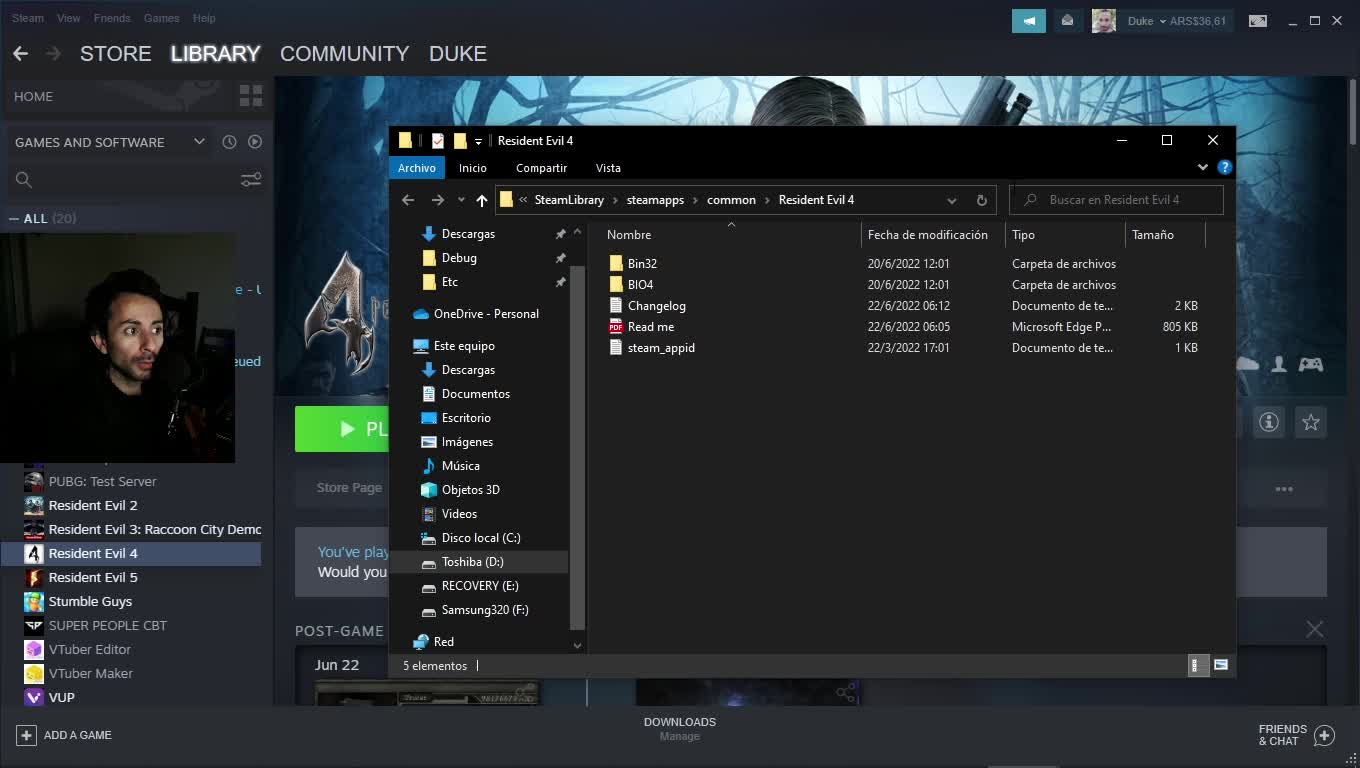Open the Friends menu in Steam

(x=112, y=18)
